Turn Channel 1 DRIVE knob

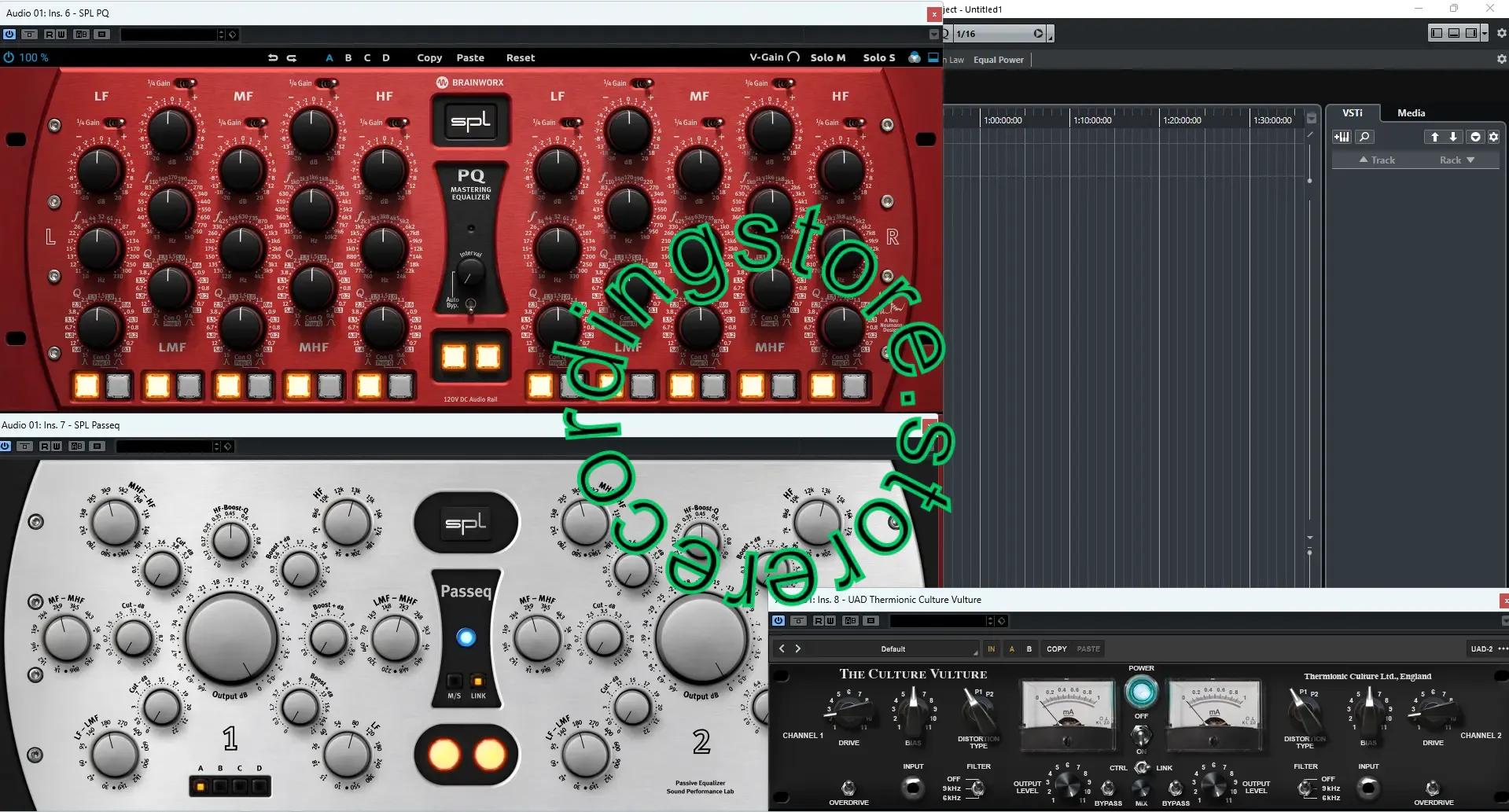[x=848, y=714]
